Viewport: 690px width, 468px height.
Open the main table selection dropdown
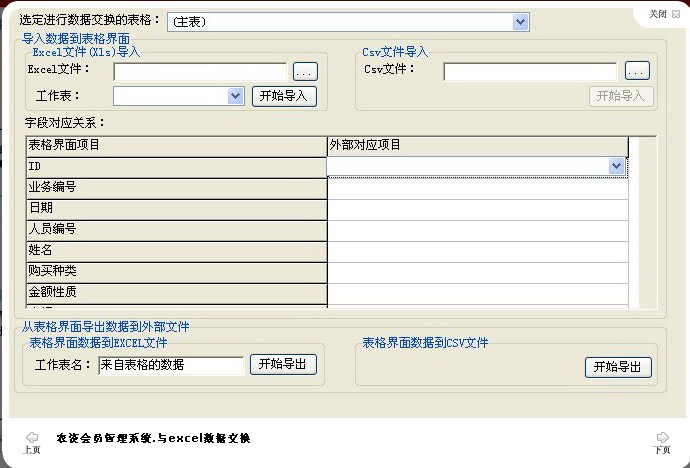(520, 22)
